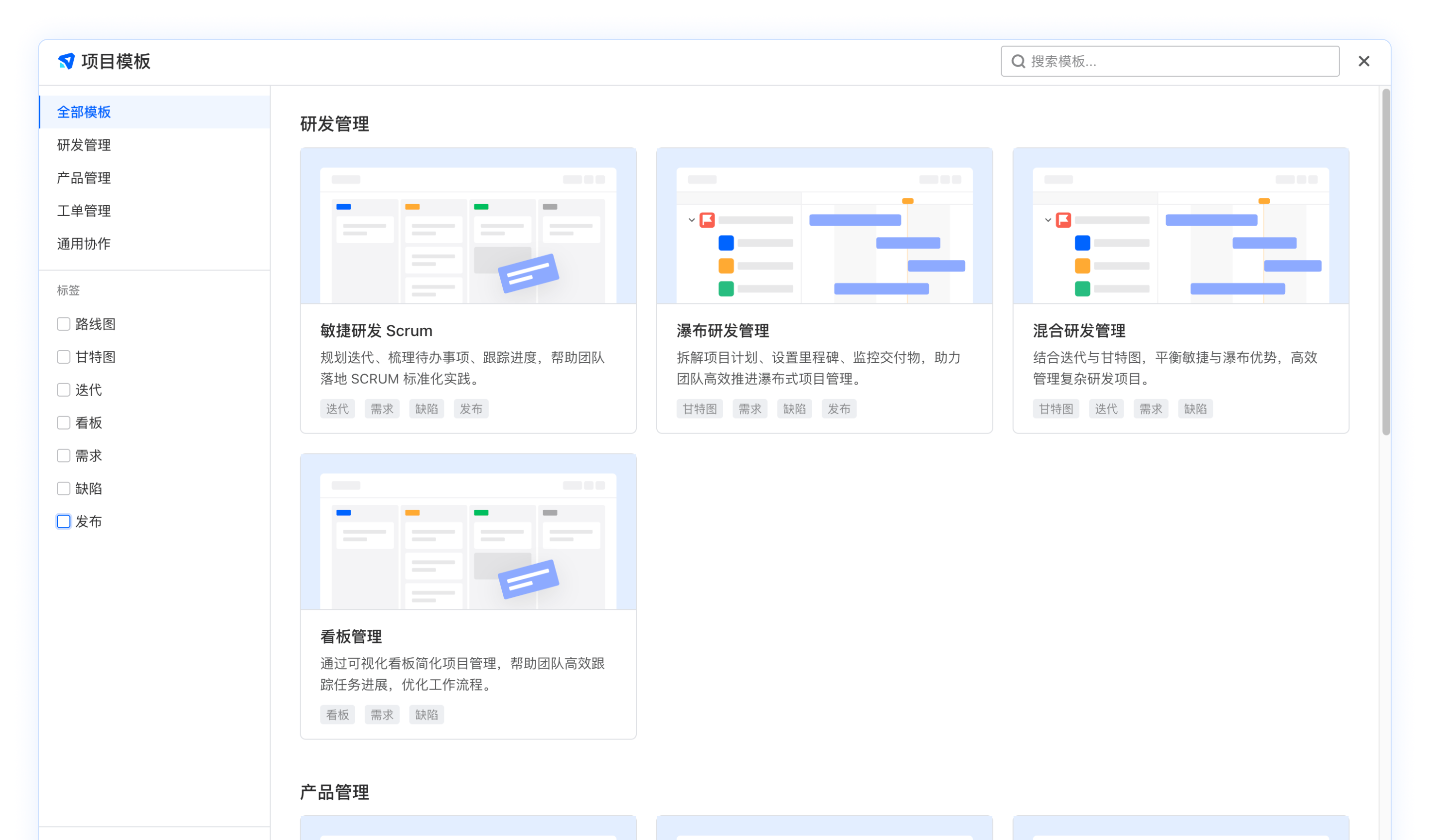Screen dimensions: 1430x840
Task: Click the 瀑布研发管理 template title
Action: point(723,331)
